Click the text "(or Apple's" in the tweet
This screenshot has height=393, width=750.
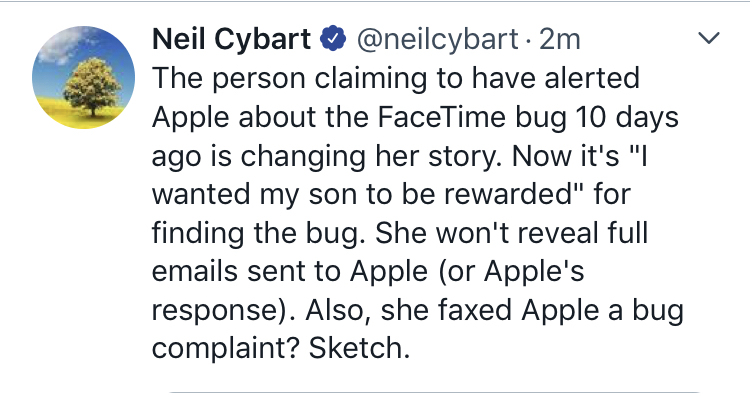(511, 272)
